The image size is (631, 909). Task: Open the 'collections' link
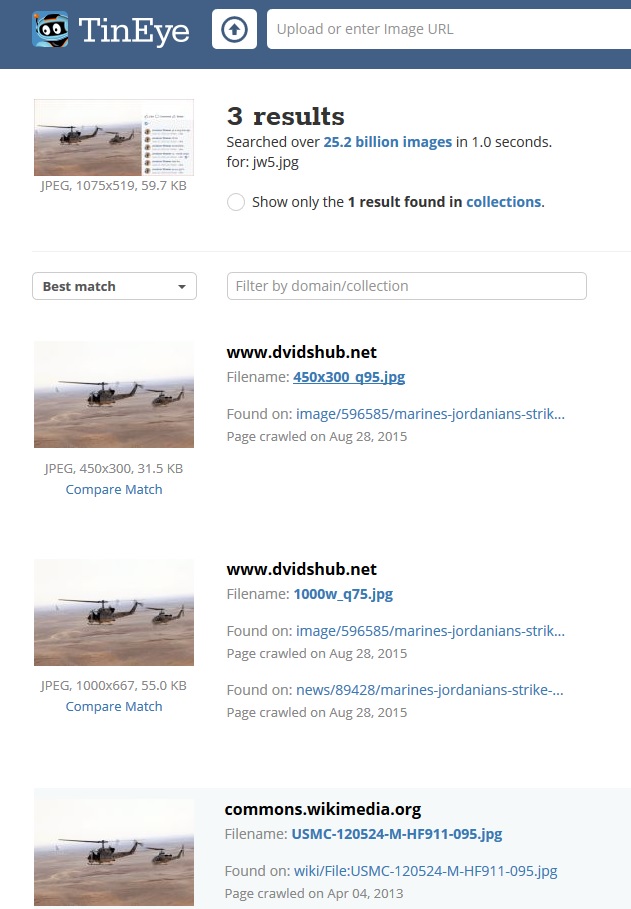point(503,202)
